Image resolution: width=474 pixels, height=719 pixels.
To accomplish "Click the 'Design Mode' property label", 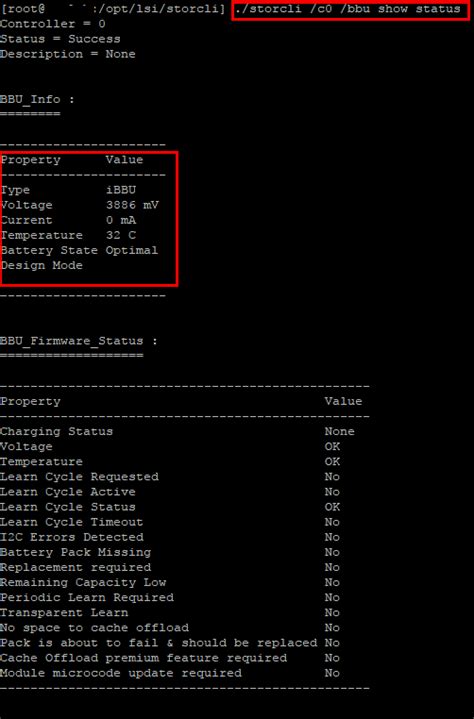I will [42, 265].
